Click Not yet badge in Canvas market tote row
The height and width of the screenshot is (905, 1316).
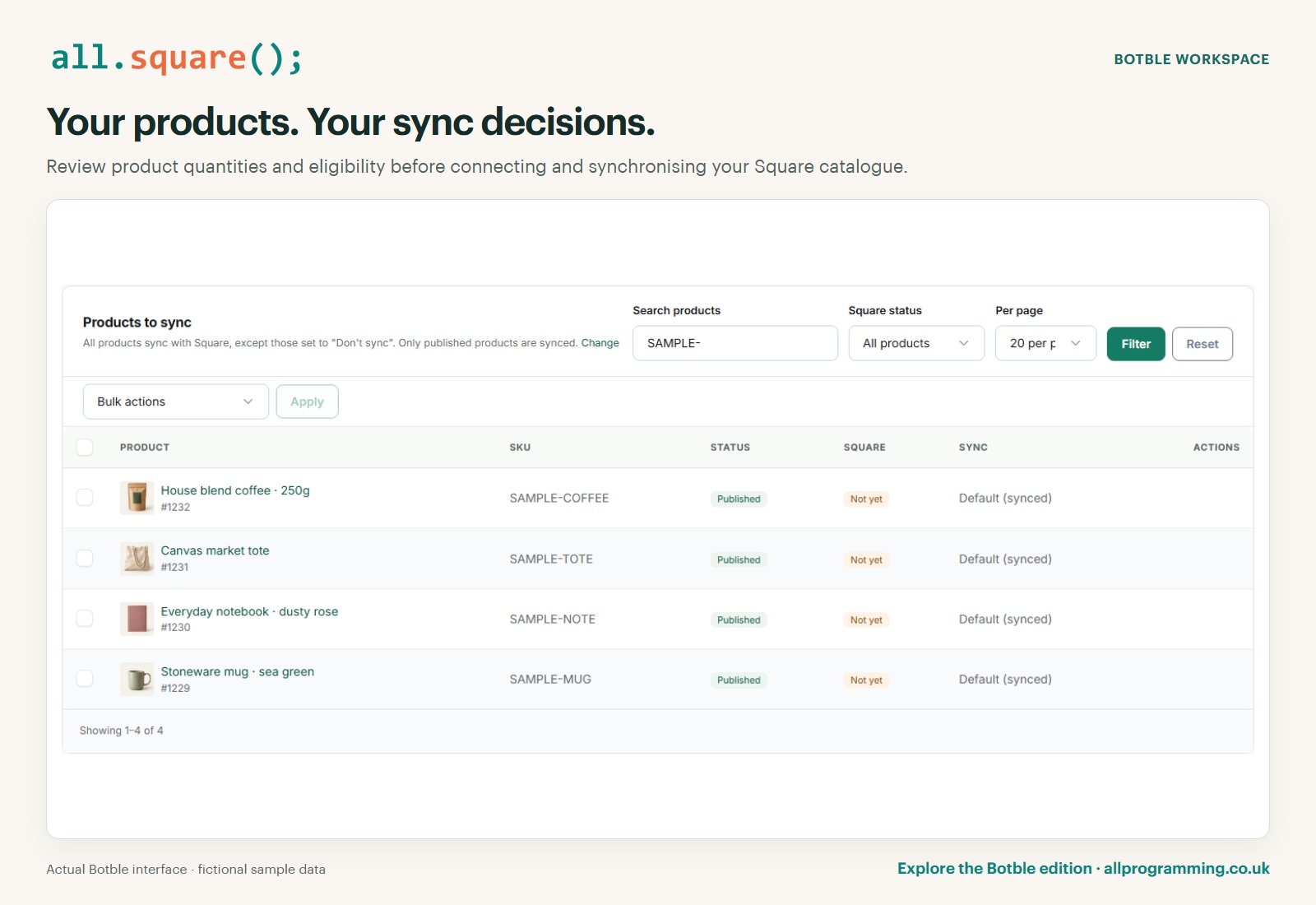[x=866, y=559]
